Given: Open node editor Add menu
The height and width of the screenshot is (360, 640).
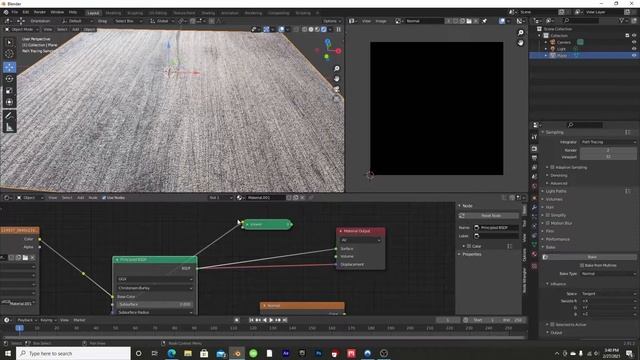Looking at the screenshot, I should pos(80,198).
